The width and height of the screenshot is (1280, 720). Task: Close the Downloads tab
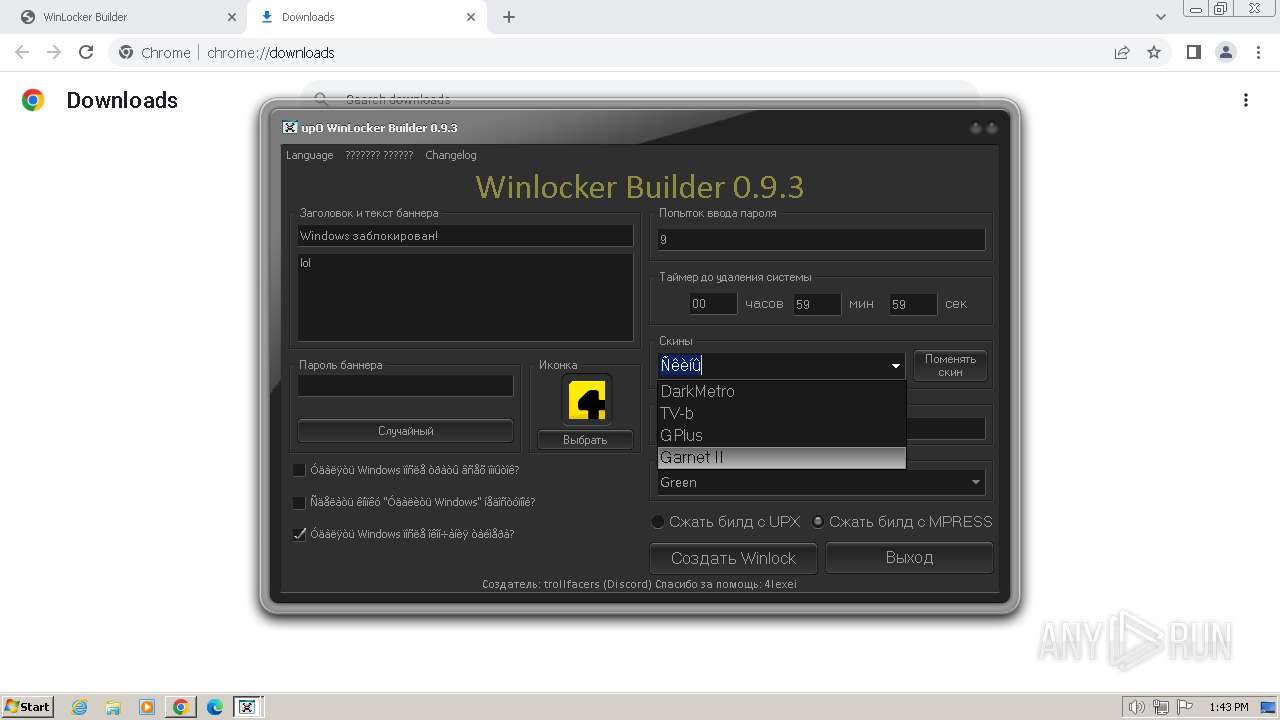471,17
